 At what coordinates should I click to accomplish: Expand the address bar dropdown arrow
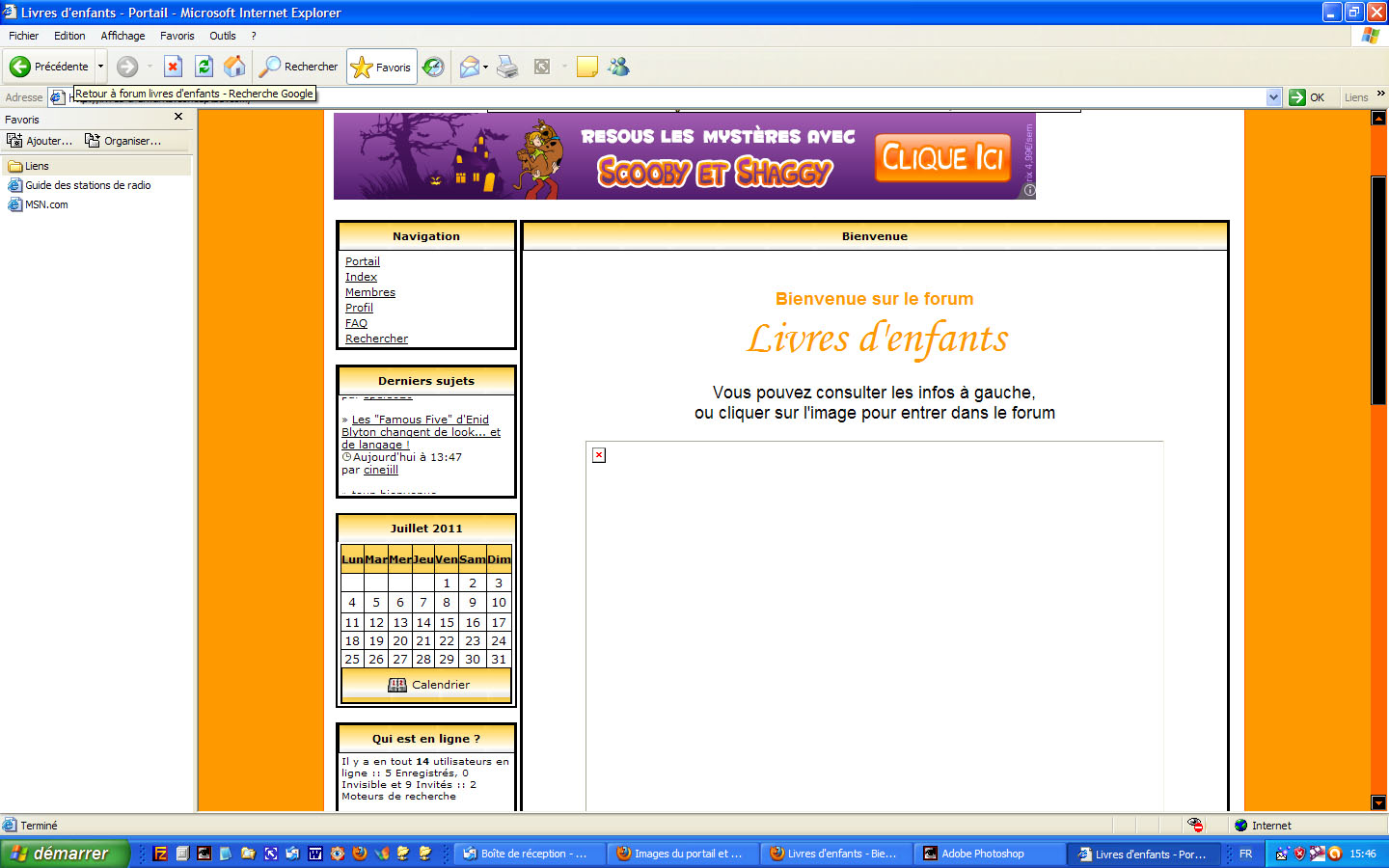coord(1273,97)
